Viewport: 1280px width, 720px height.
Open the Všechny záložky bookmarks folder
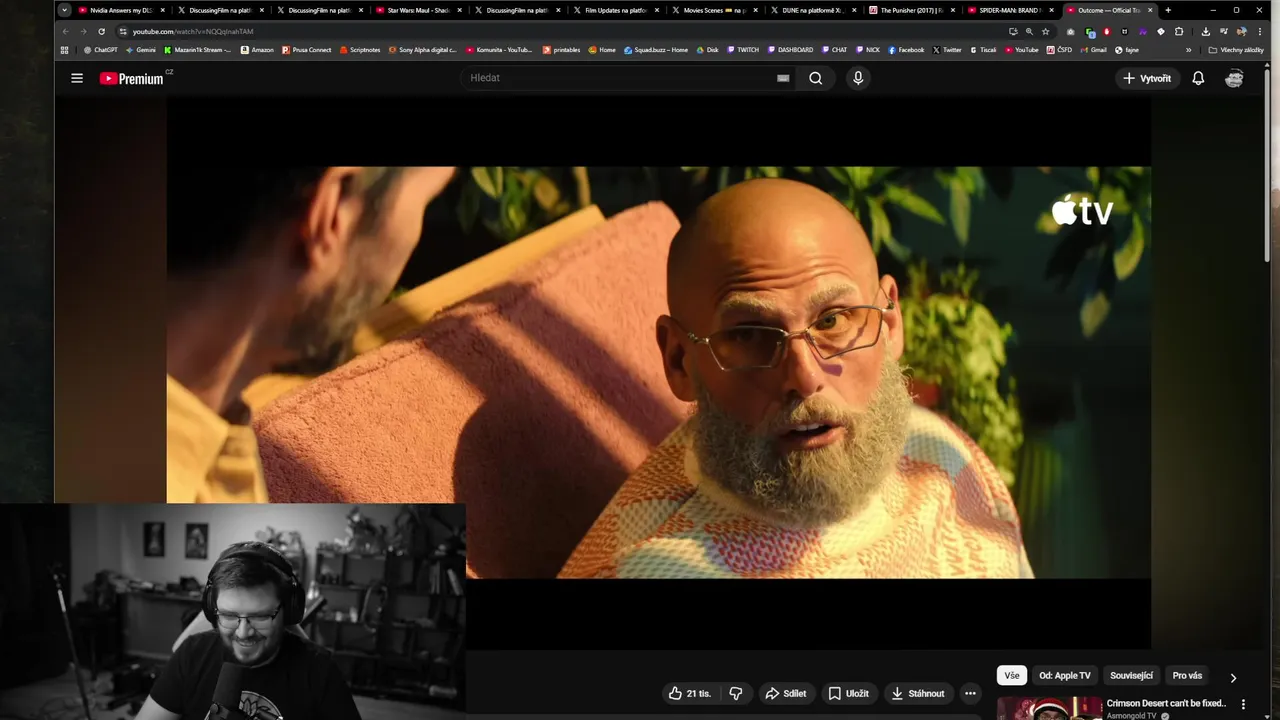pos(1236,50)
